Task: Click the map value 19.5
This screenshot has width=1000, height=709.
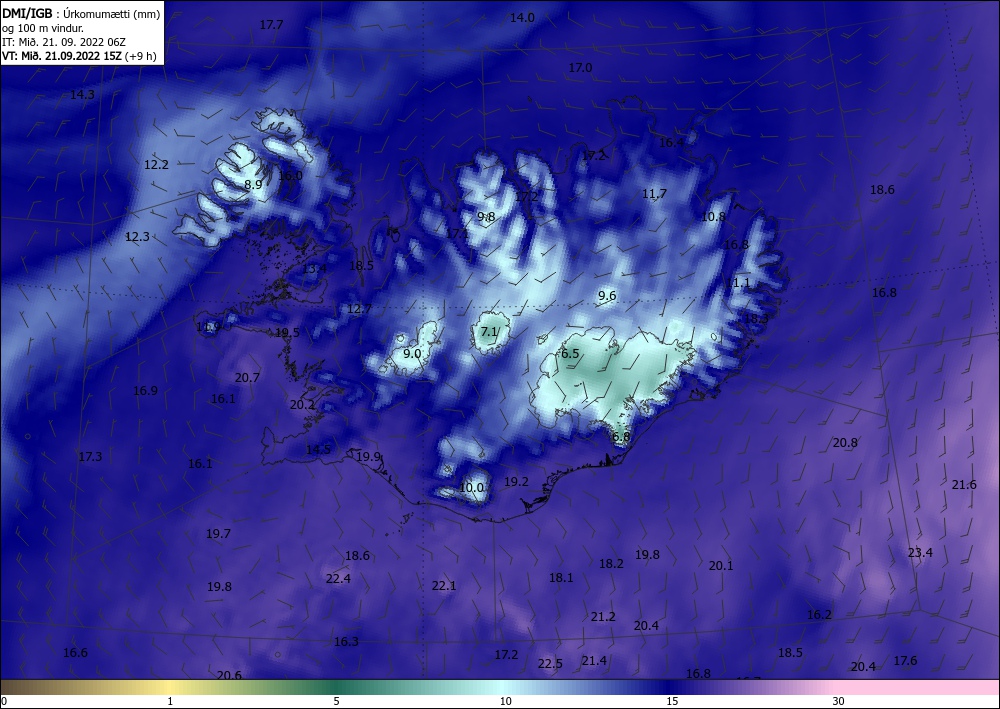Action: pos(287,333)
